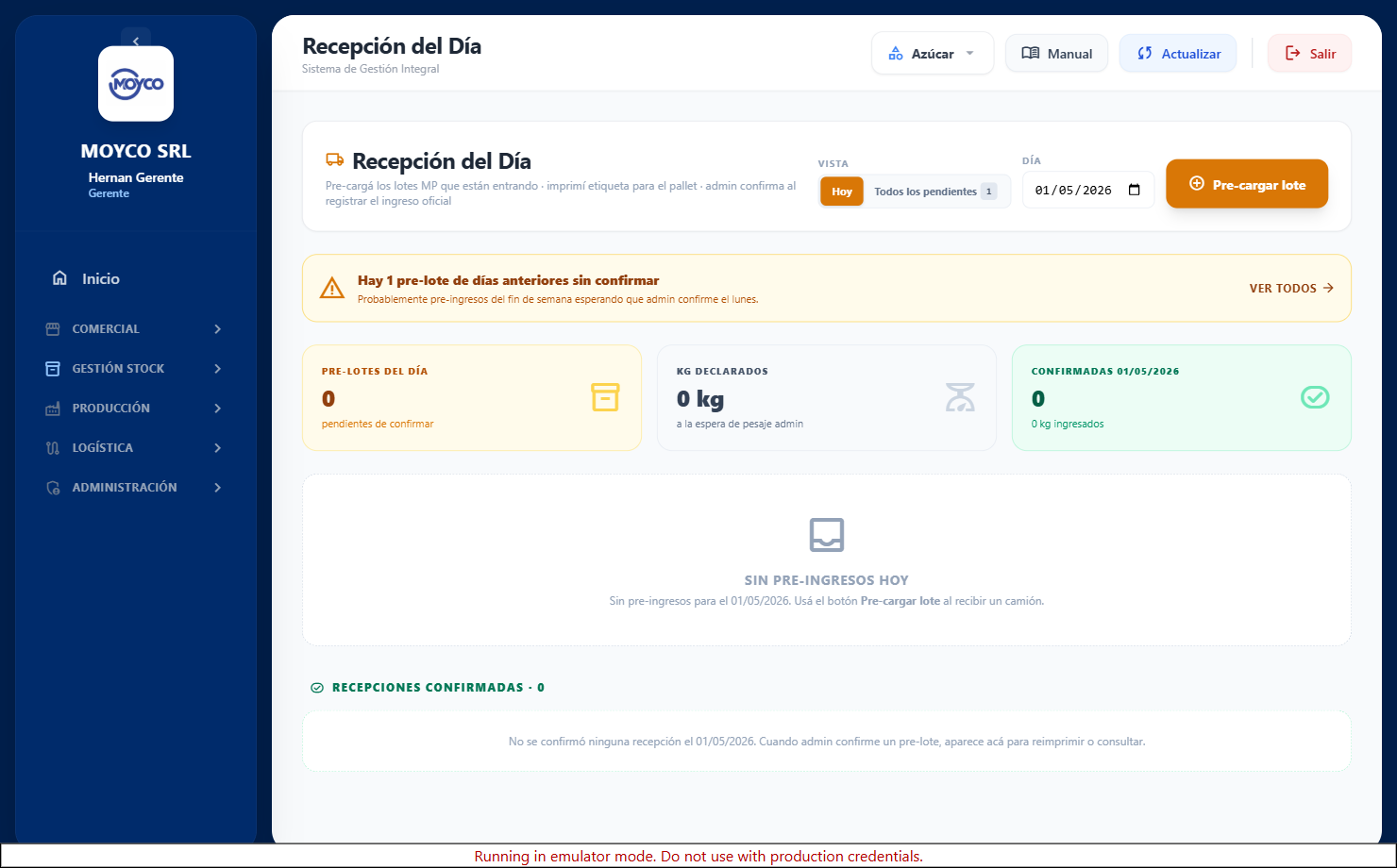The height and width of the screenshot is (868, 1397).
Task: Click the Comercial store icon
Action: (x=53, y=329)
